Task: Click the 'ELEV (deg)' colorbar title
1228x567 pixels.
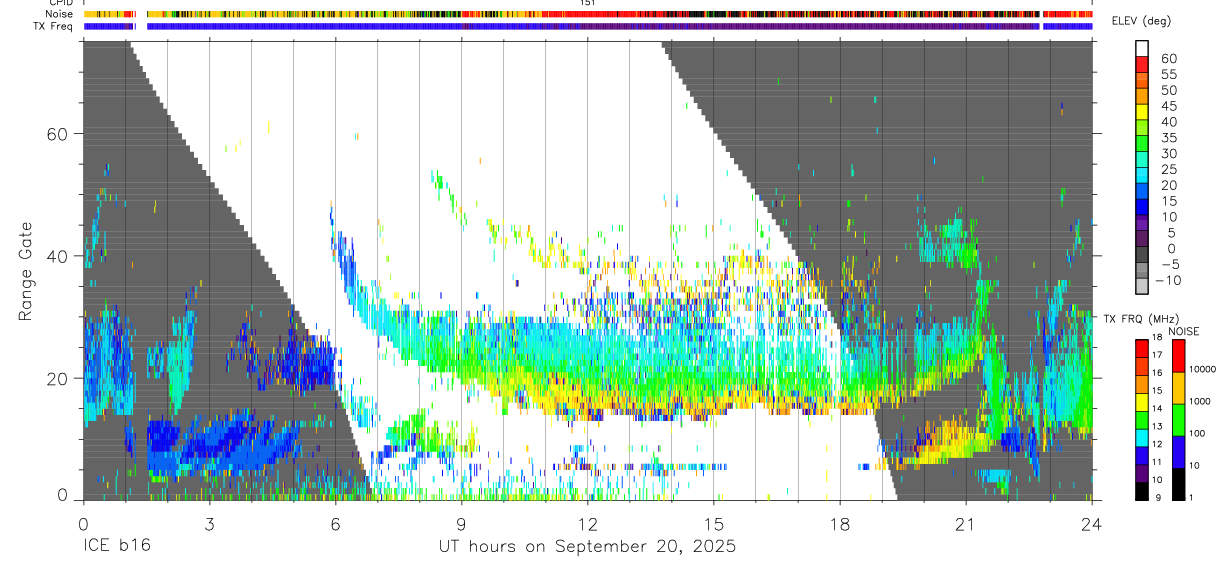Action: [x=1141, y=21]
